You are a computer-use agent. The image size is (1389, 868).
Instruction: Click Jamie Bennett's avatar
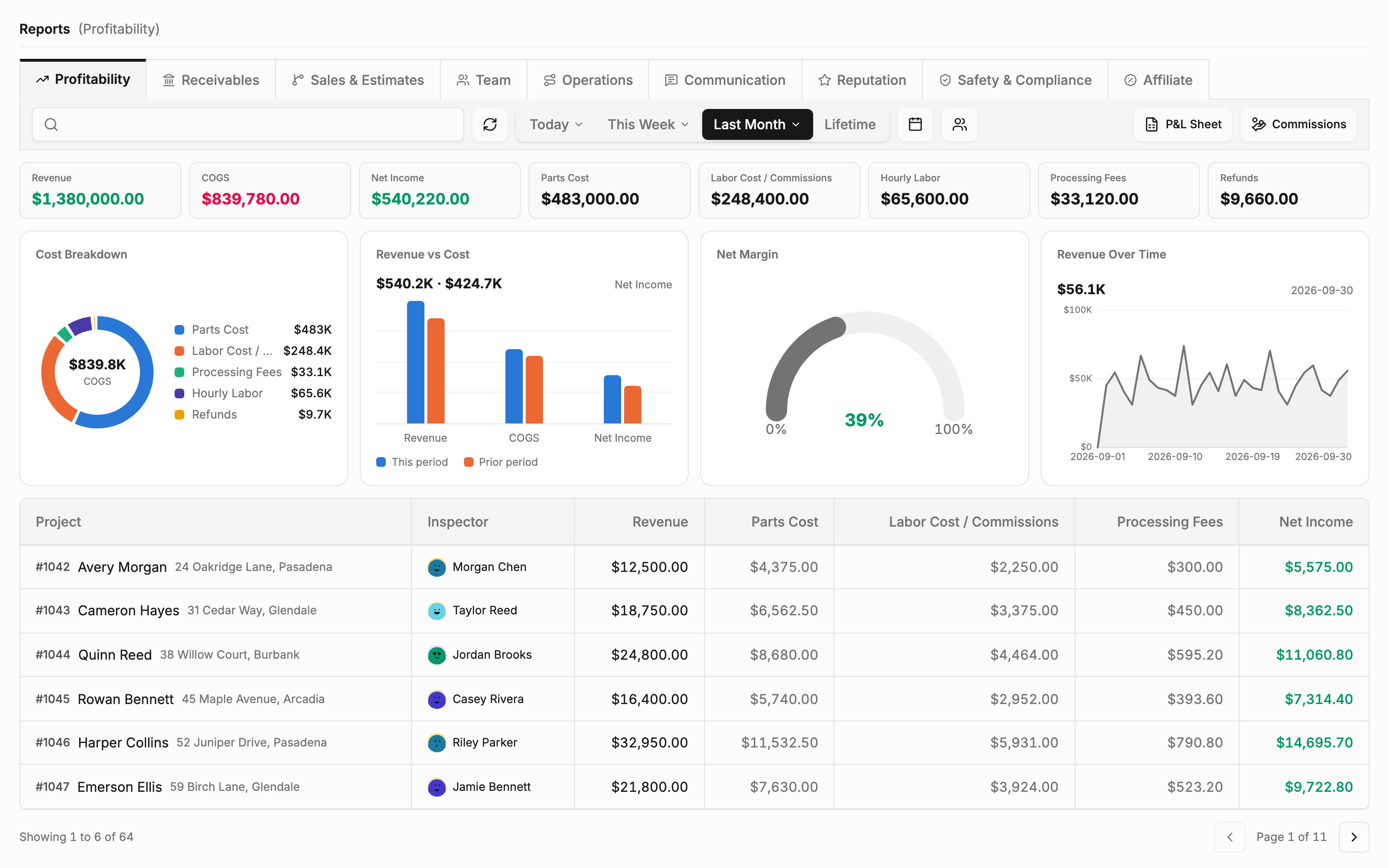tap(437, 787)
